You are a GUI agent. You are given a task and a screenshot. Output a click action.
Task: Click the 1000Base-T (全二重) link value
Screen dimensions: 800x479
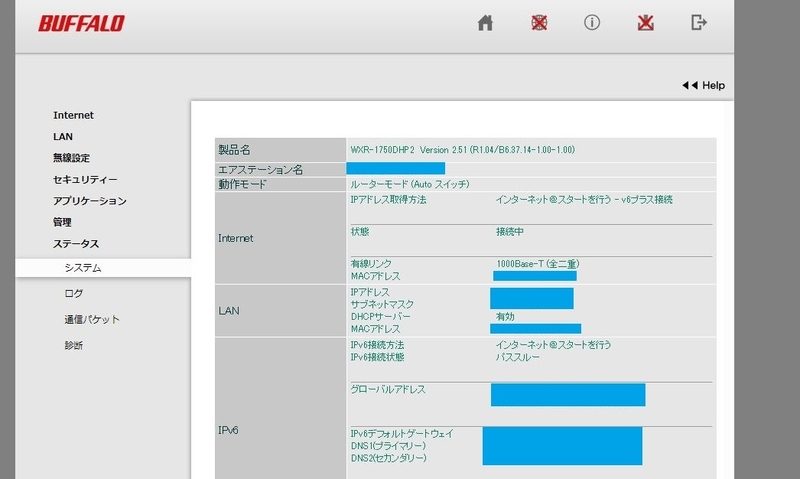point(538,264)
